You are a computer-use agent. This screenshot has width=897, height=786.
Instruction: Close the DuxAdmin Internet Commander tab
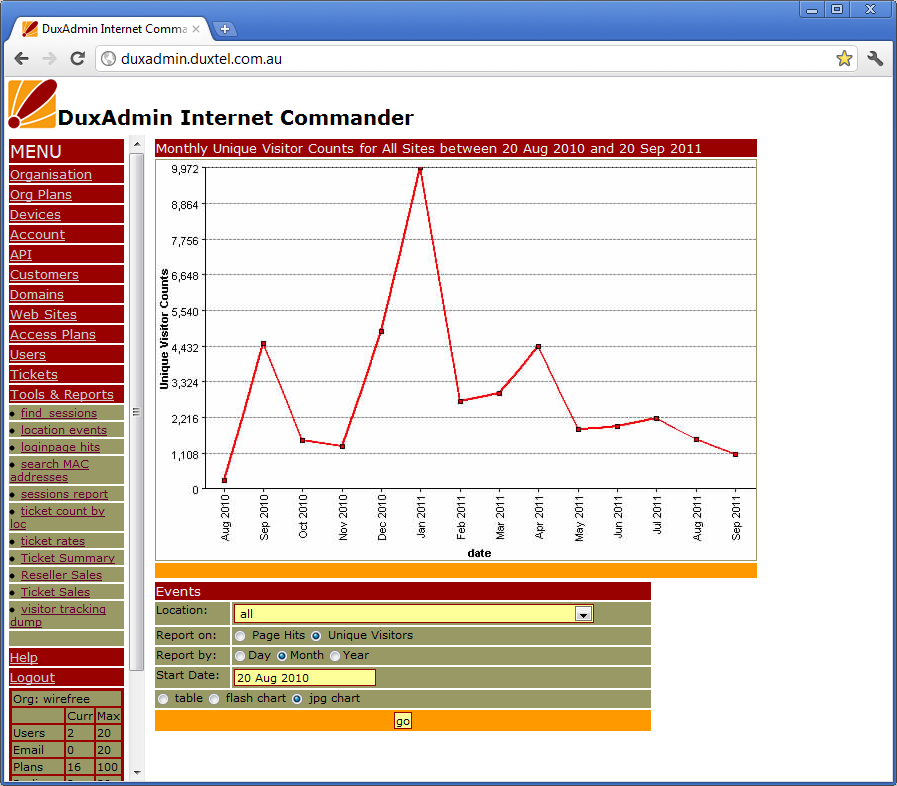(x=196, y=29)
